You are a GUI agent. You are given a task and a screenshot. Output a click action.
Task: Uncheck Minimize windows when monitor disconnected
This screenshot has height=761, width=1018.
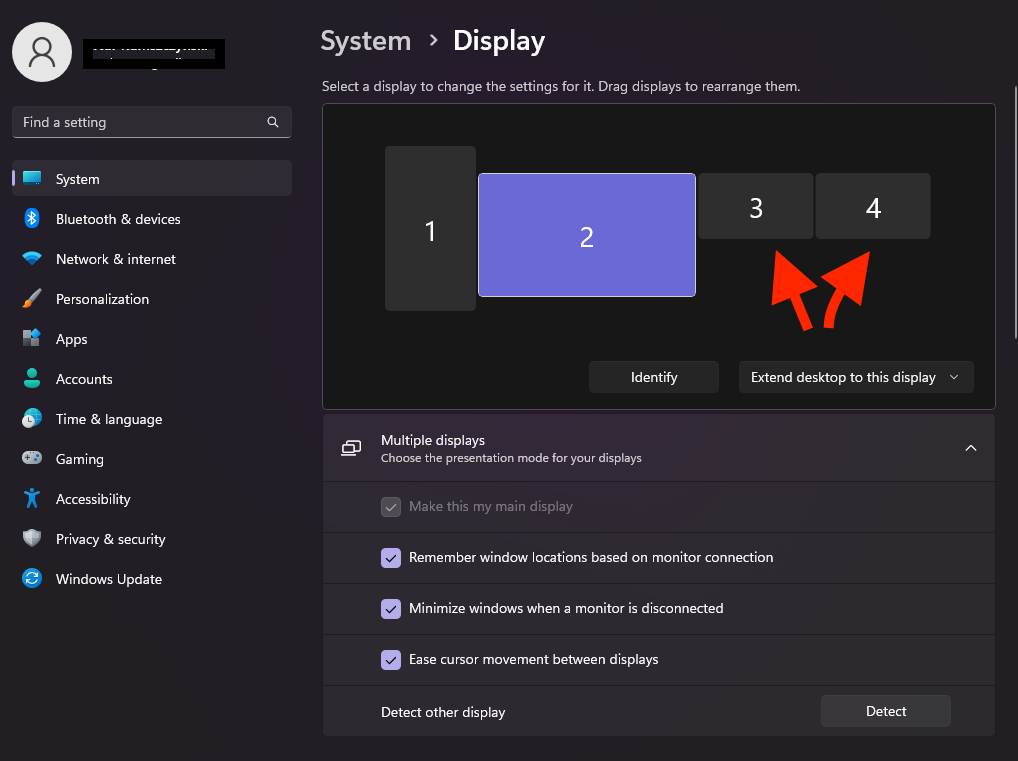[391, 608]
